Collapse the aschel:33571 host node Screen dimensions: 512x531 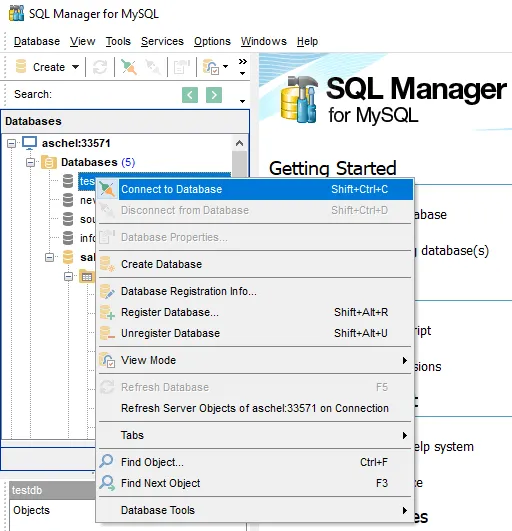(11, 144)
